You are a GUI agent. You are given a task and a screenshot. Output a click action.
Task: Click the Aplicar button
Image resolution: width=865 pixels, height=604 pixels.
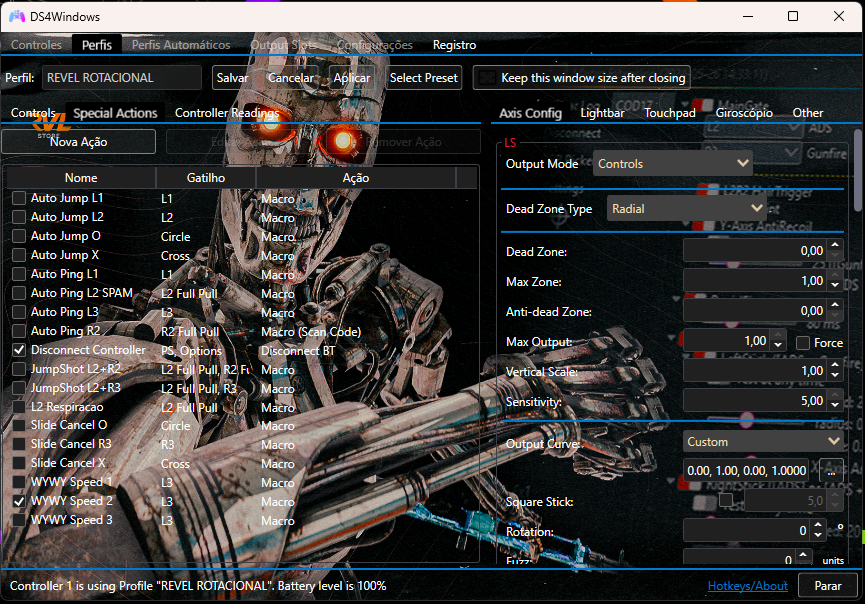(352, 78)
